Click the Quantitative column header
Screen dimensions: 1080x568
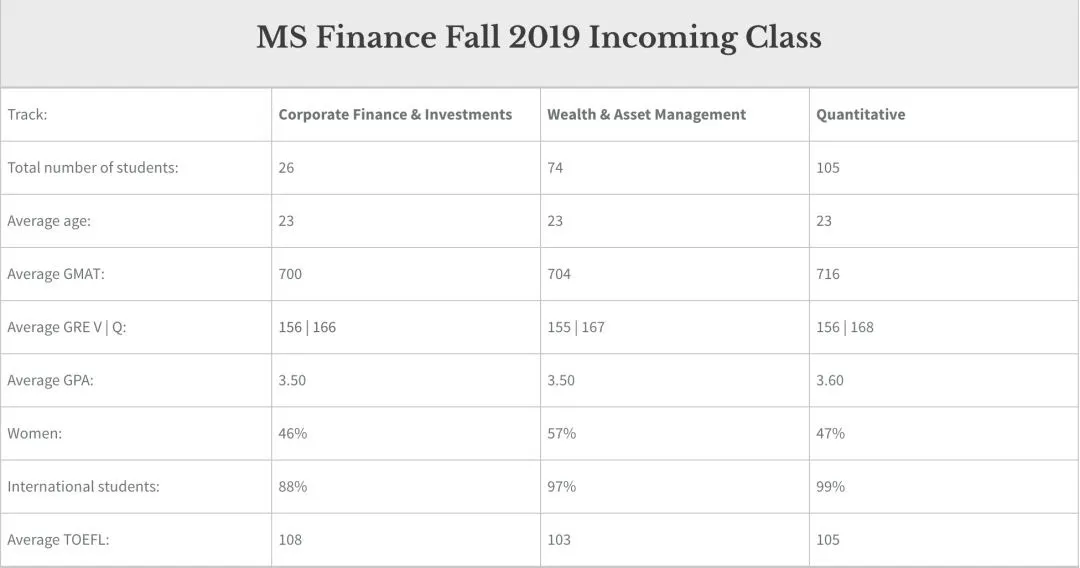[860, 115]
